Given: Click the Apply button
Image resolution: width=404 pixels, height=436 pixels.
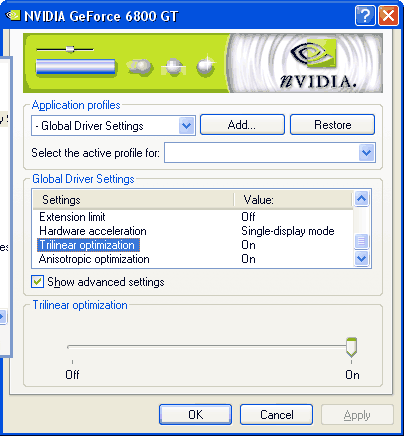Looking at the screenshot, I should point(357,415).
